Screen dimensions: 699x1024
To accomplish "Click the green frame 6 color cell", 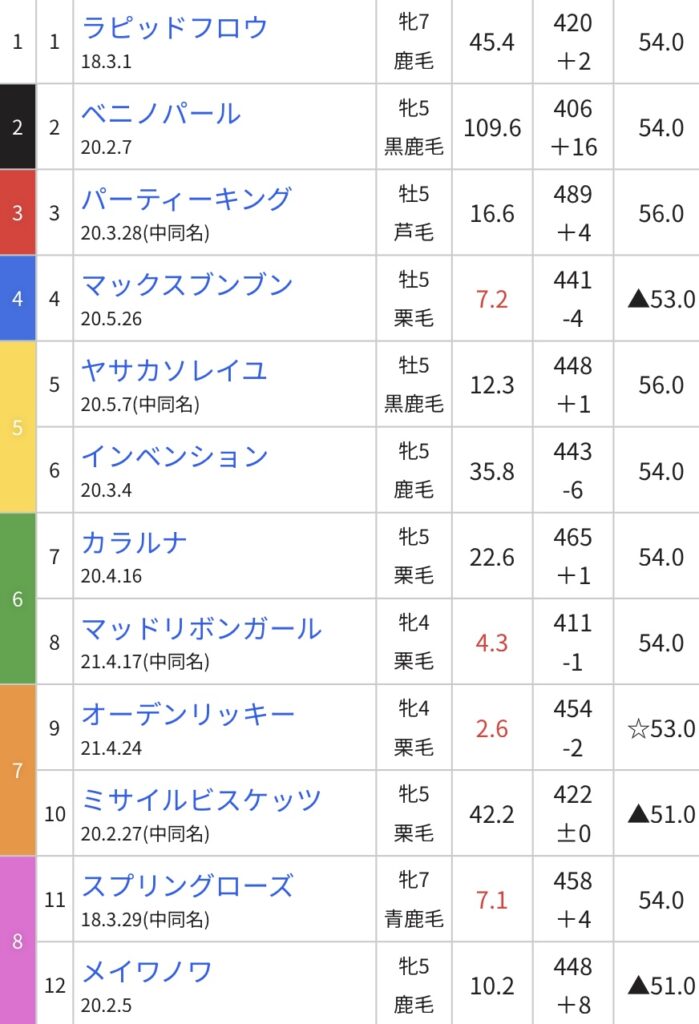I will coord(18,598).
